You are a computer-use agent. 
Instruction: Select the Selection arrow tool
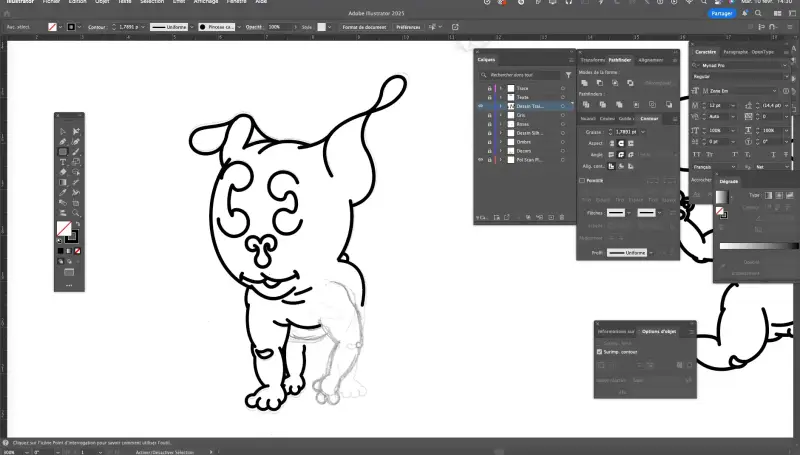pos(63,131)
